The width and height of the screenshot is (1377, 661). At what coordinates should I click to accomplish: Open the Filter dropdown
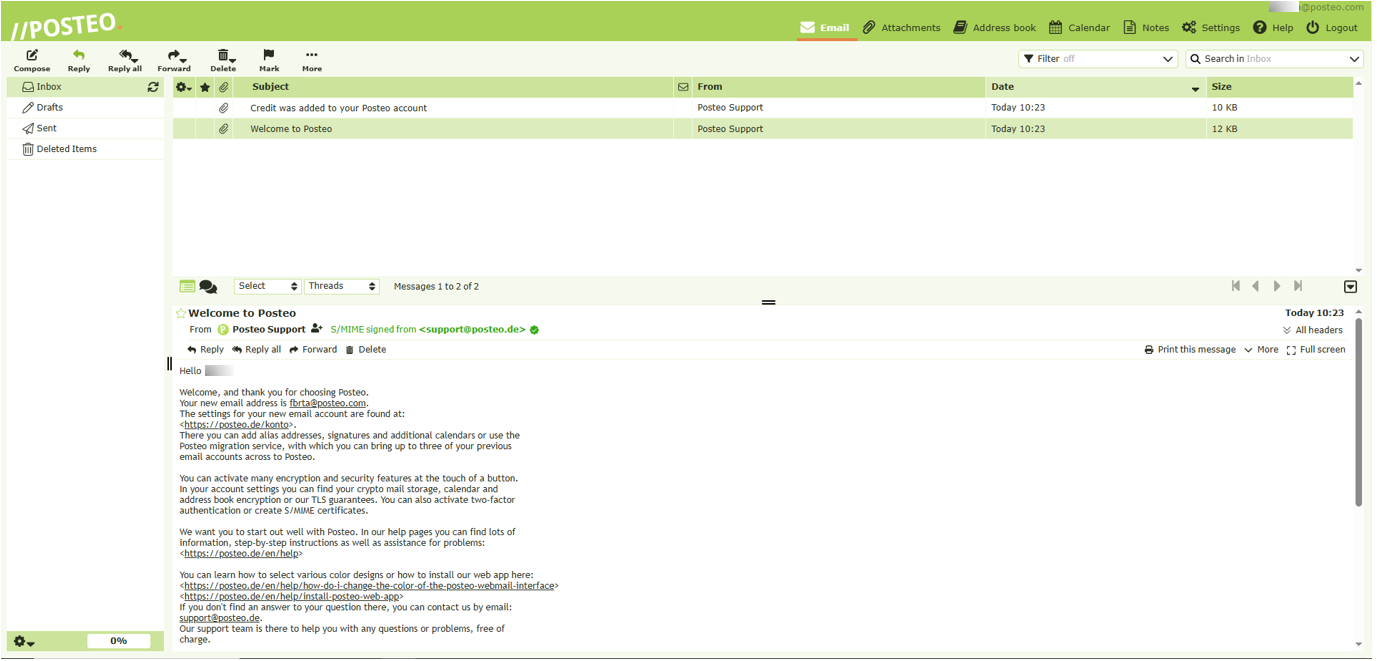tap(1098, 59)
